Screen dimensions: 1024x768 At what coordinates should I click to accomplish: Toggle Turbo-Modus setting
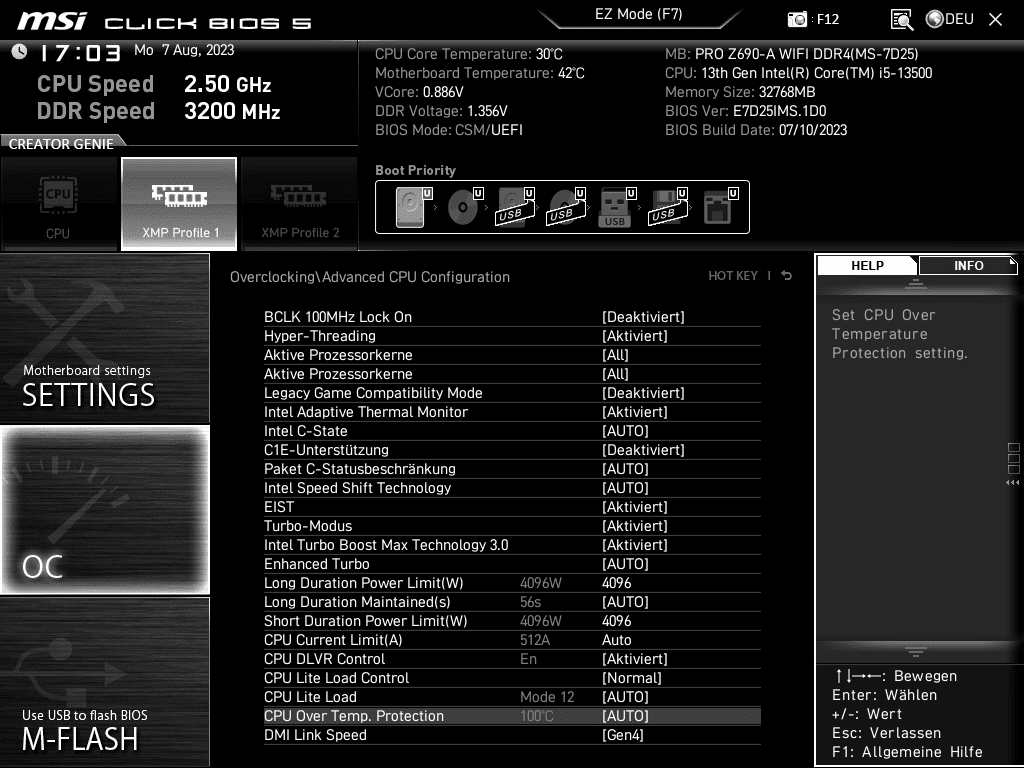point(512,526)
